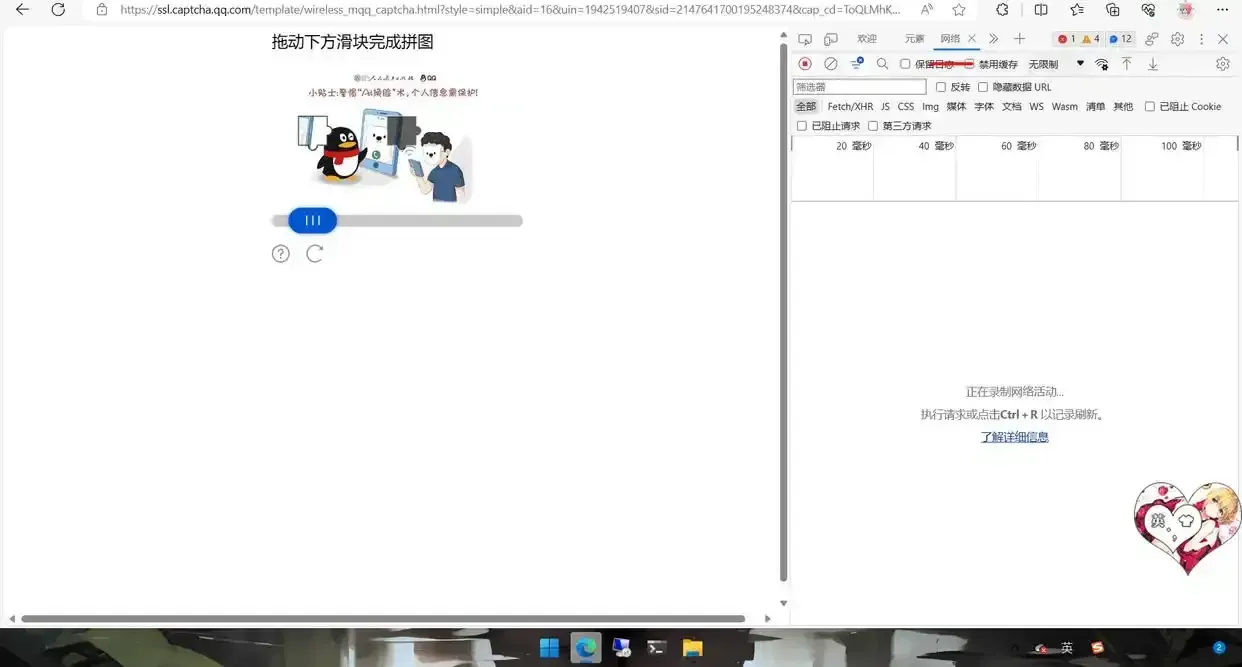Click the blue captcha slider handle
The width and height of the screenshot is (1242, 667).
coord(312,221)
